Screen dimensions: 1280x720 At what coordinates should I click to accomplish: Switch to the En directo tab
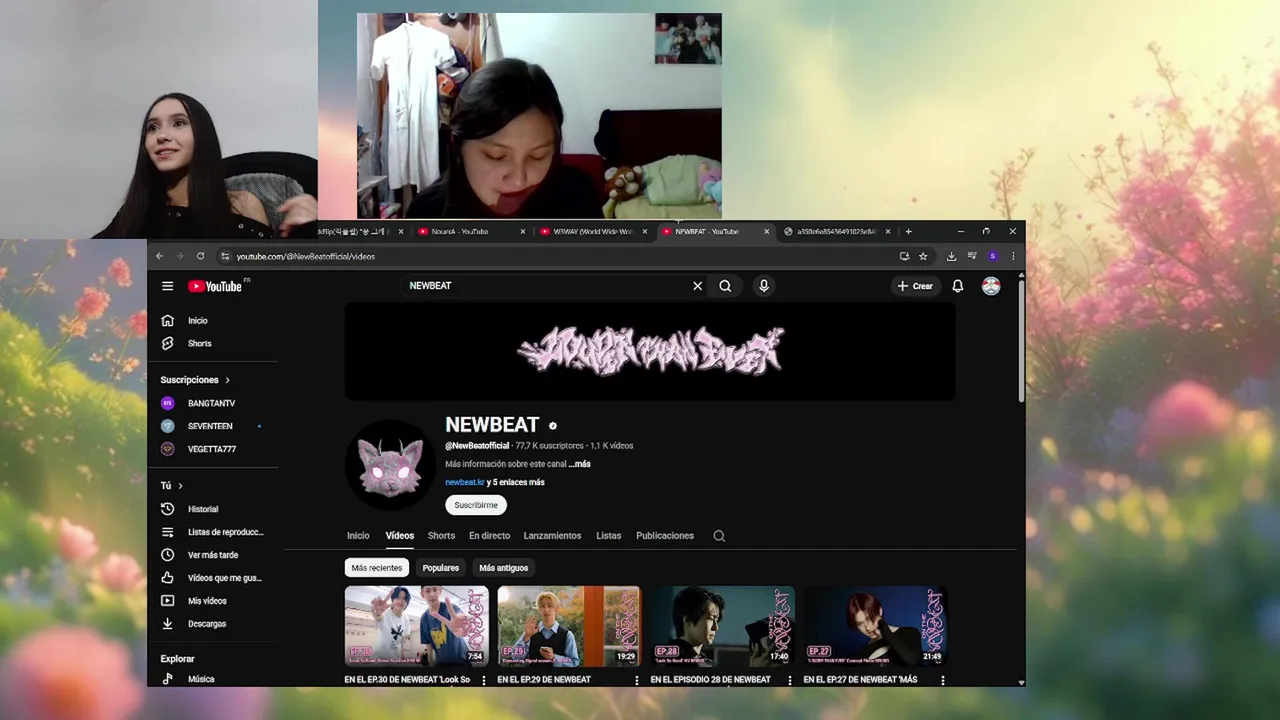coord(489,536)
